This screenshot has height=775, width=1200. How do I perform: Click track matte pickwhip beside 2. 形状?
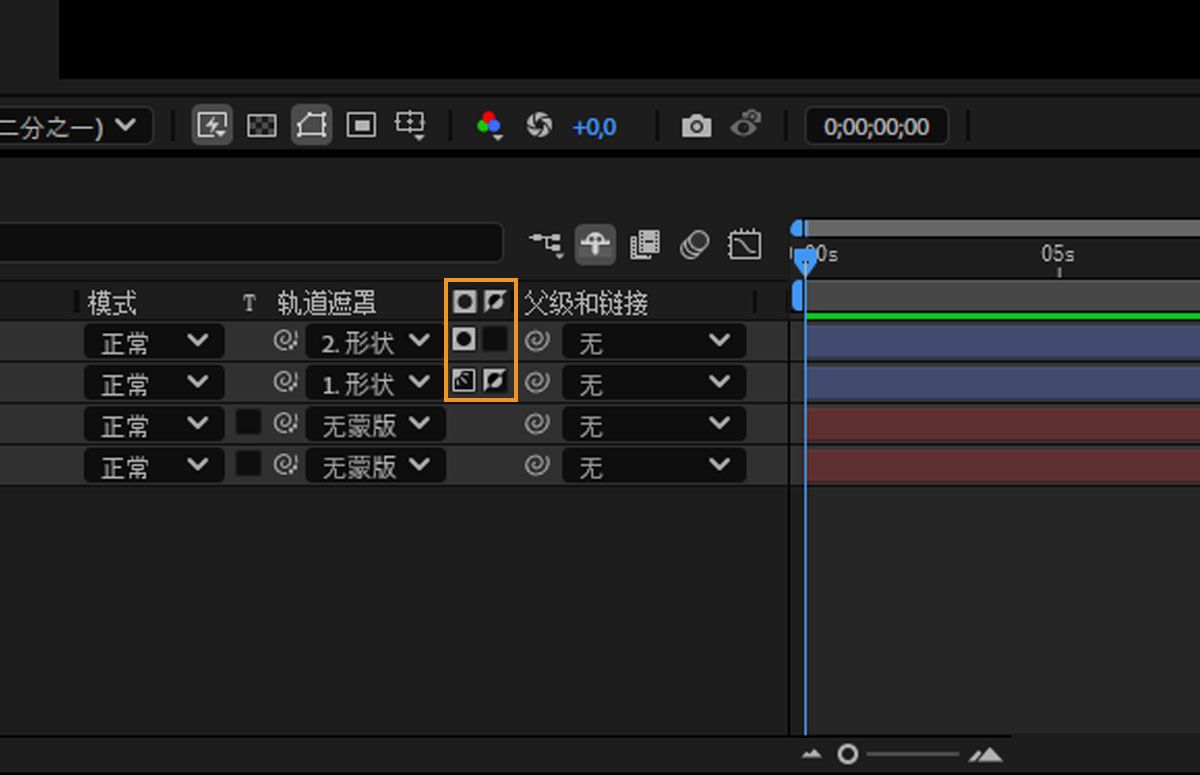click(x=285, y=342)
